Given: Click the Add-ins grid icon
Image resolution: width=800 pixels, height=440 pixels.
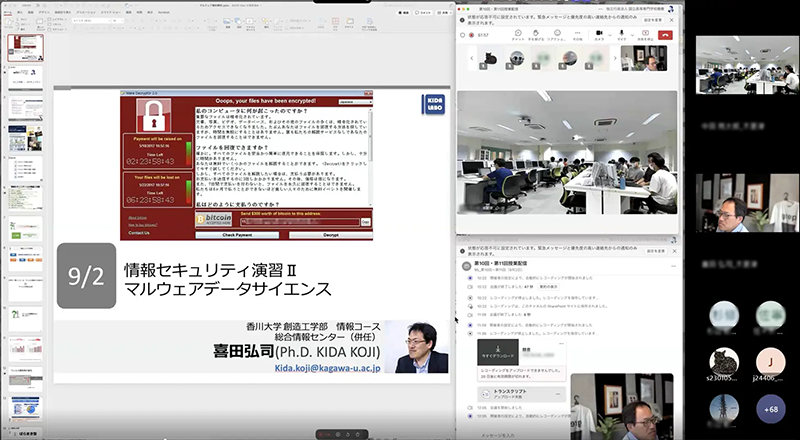Looking at the screenshot, I should 335,22.
